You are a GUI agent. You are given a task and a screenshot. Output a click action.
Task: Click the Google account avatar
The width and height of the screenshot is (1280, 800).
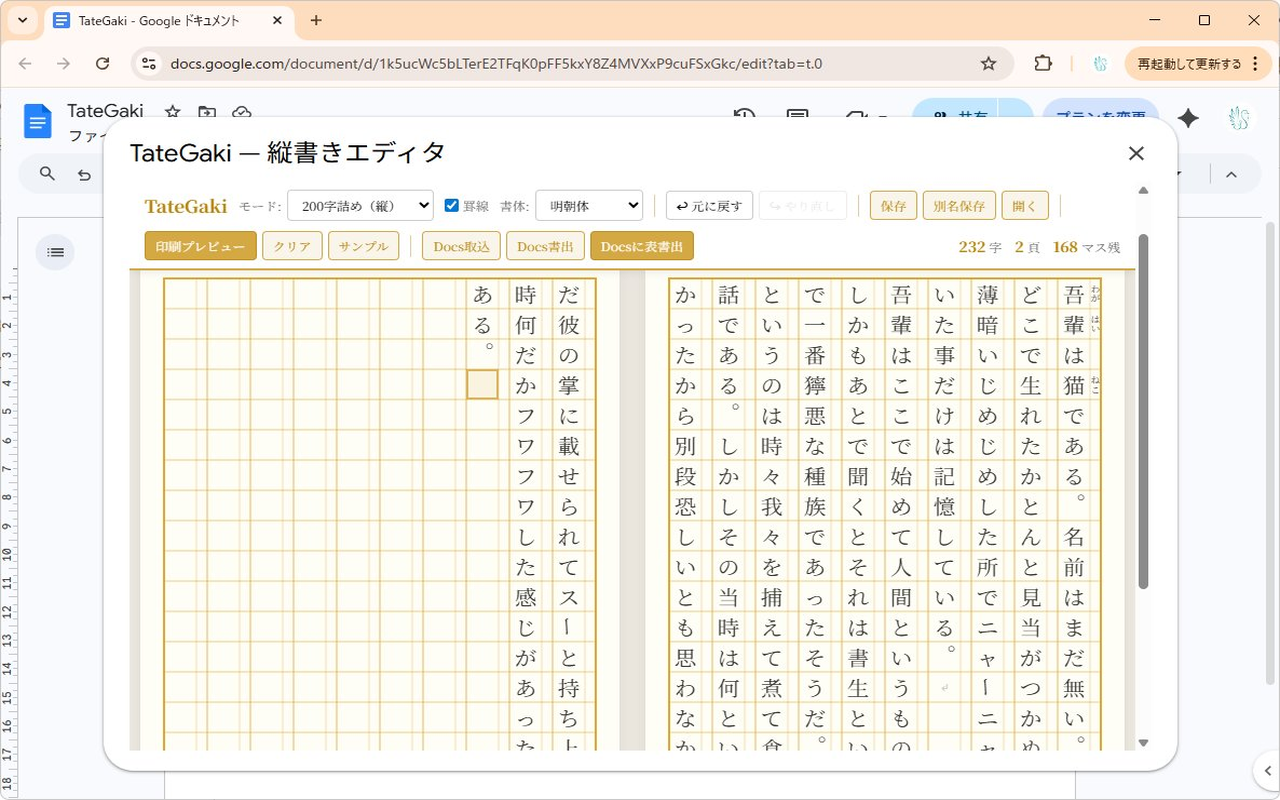[1240, 118]
